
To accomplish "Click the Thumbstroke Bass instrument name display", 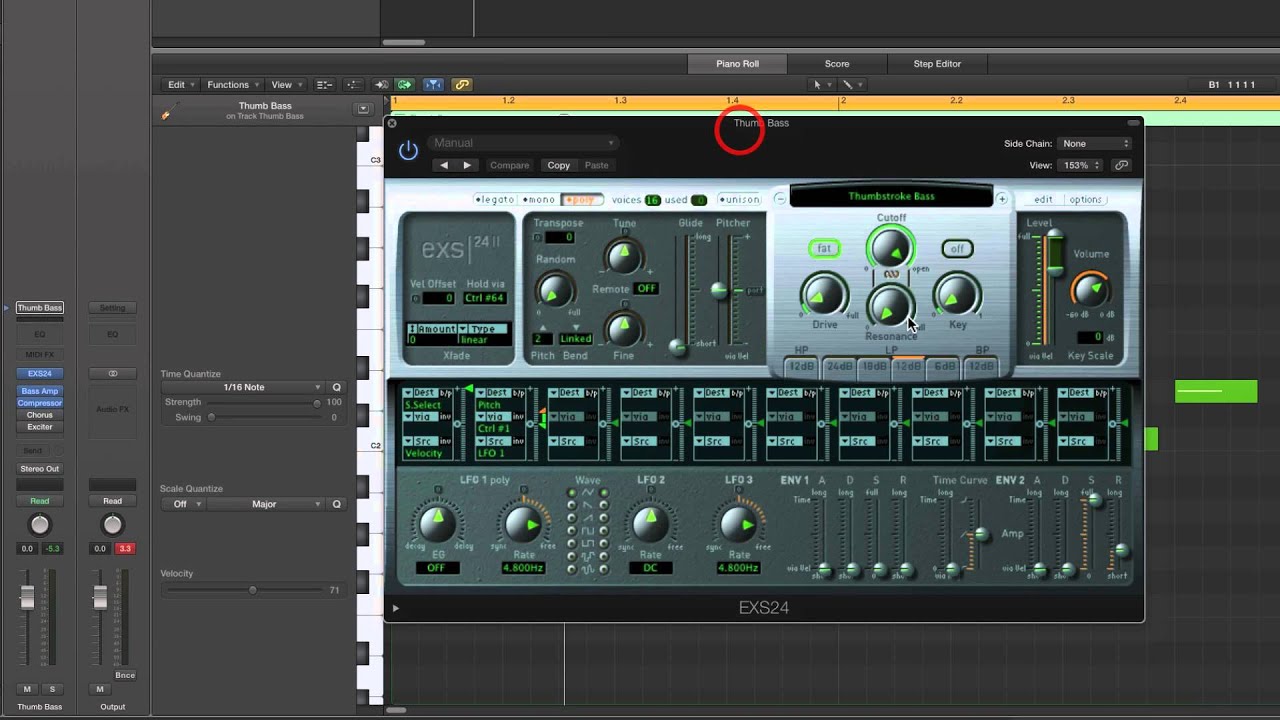I will coord(891,196).
